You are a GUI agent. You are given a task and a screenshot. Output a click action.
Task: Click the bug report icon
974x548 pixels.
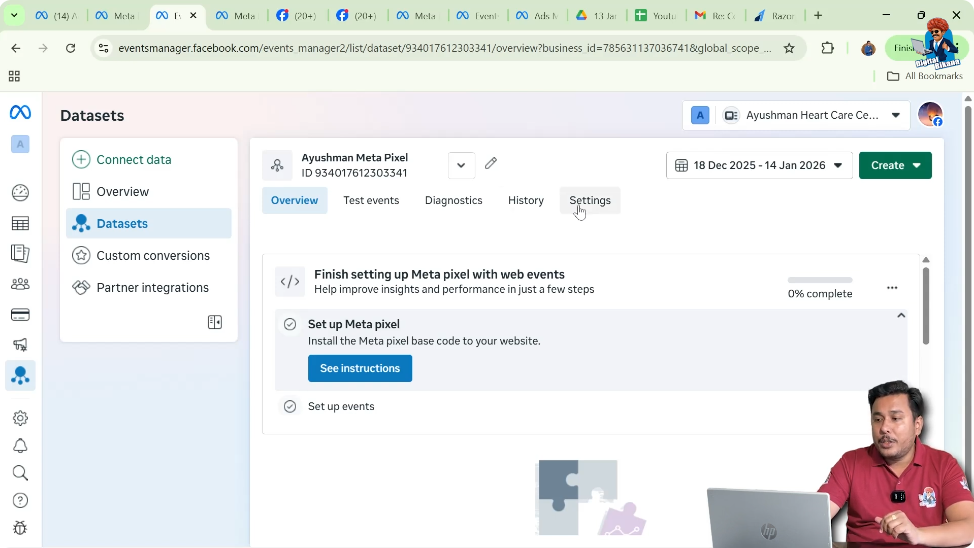20,528
